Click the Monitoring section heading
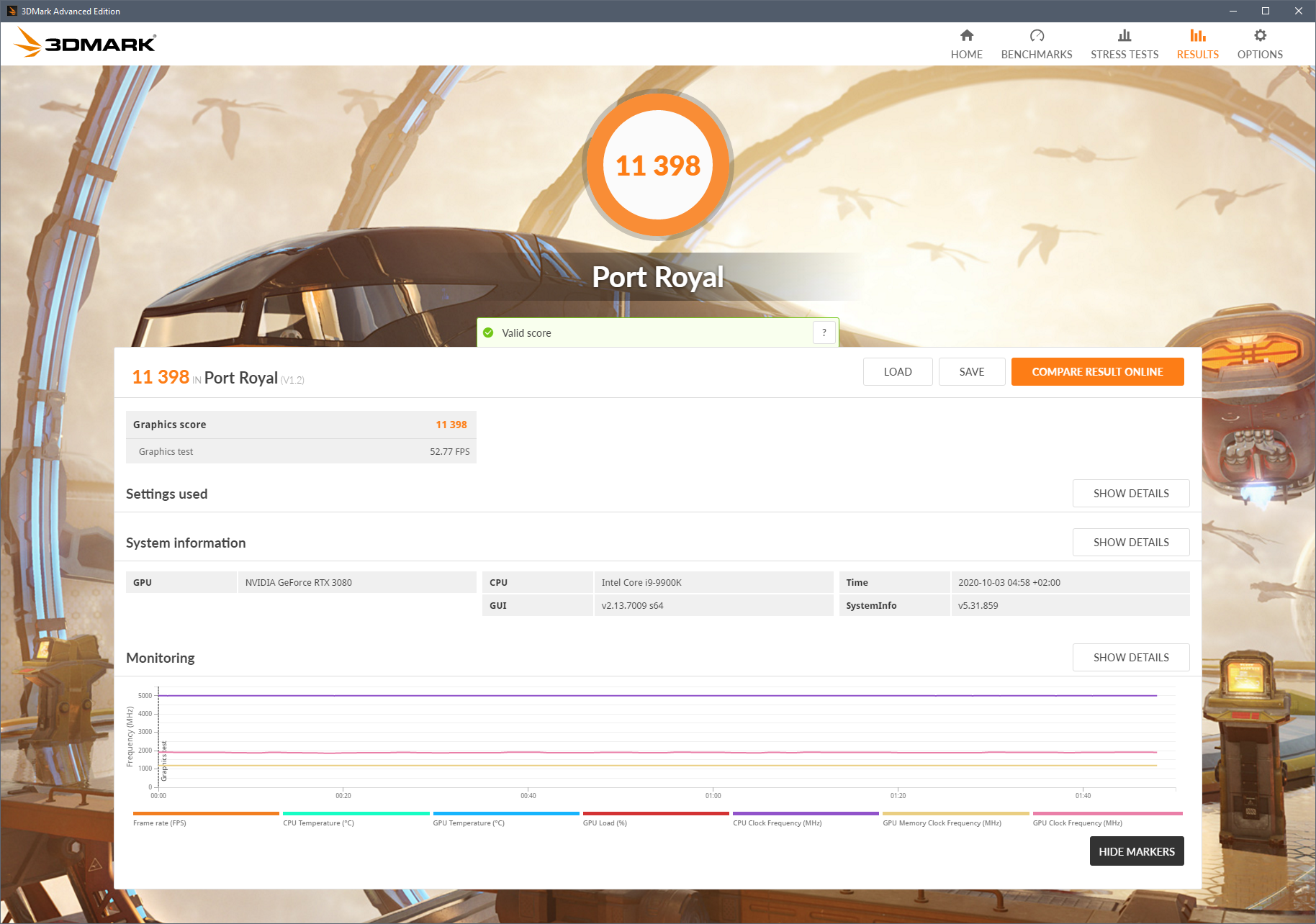Viewport: 1316px width, 924px height. [x=160, y=658]
